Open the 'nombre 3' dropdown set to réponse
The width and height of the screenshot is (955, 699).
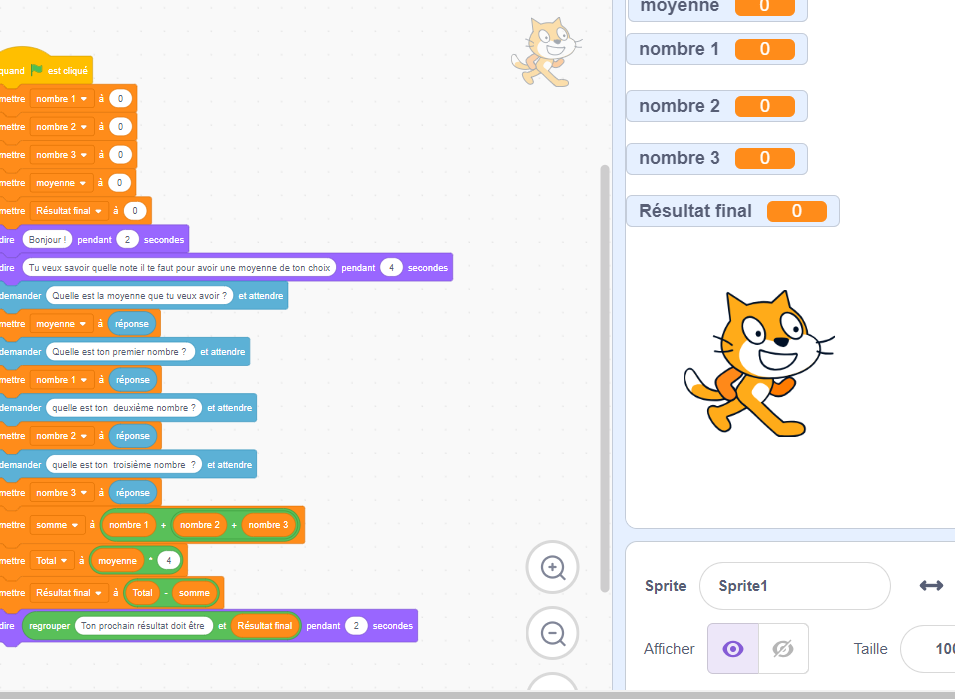(x=62, y=493)
